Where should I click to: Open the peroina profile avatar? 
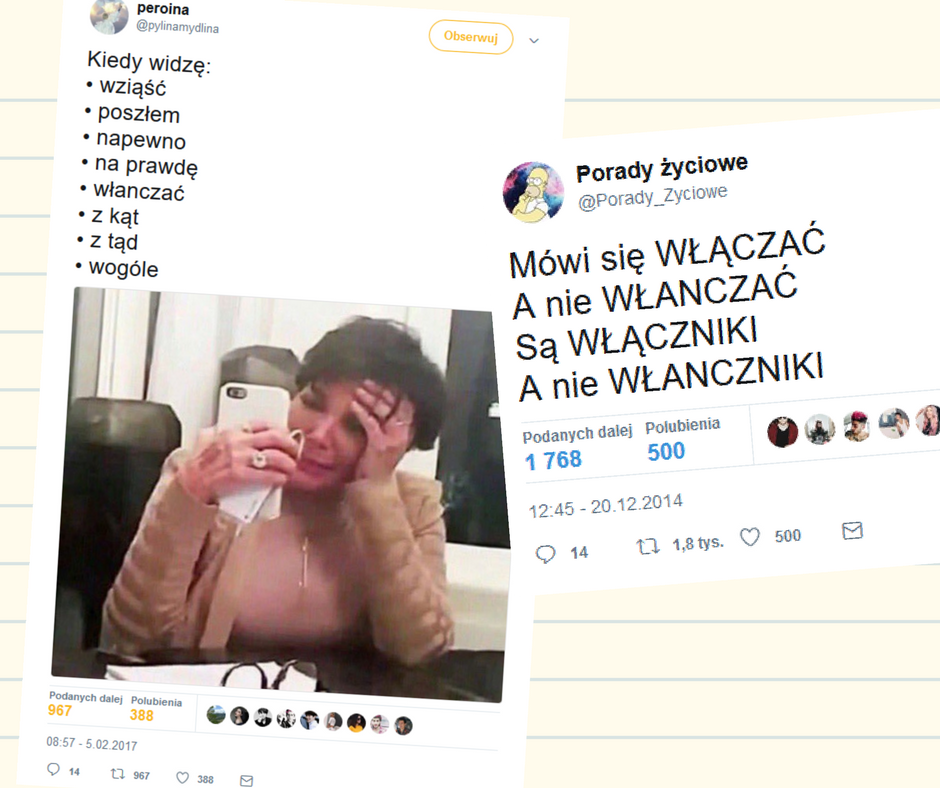109,16
